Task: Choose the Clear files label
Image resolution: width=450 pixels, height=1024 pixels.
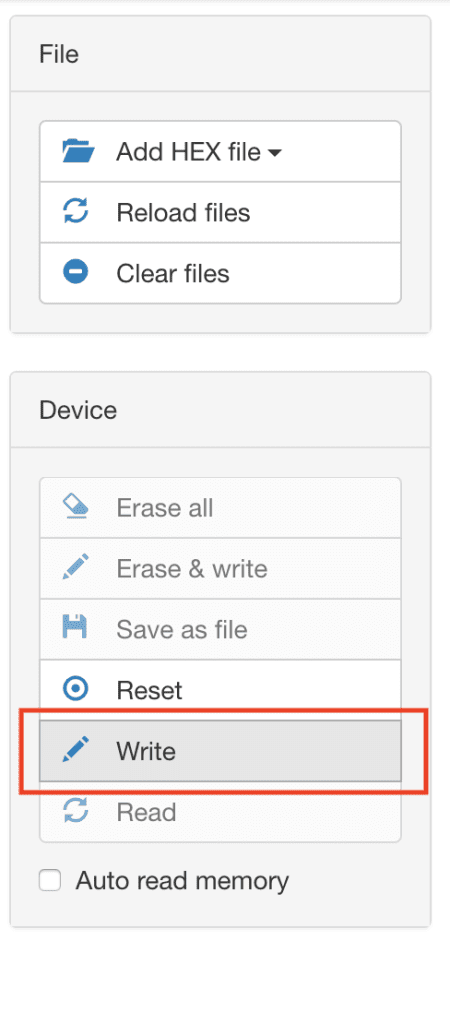Action: (x=173, y=273)
